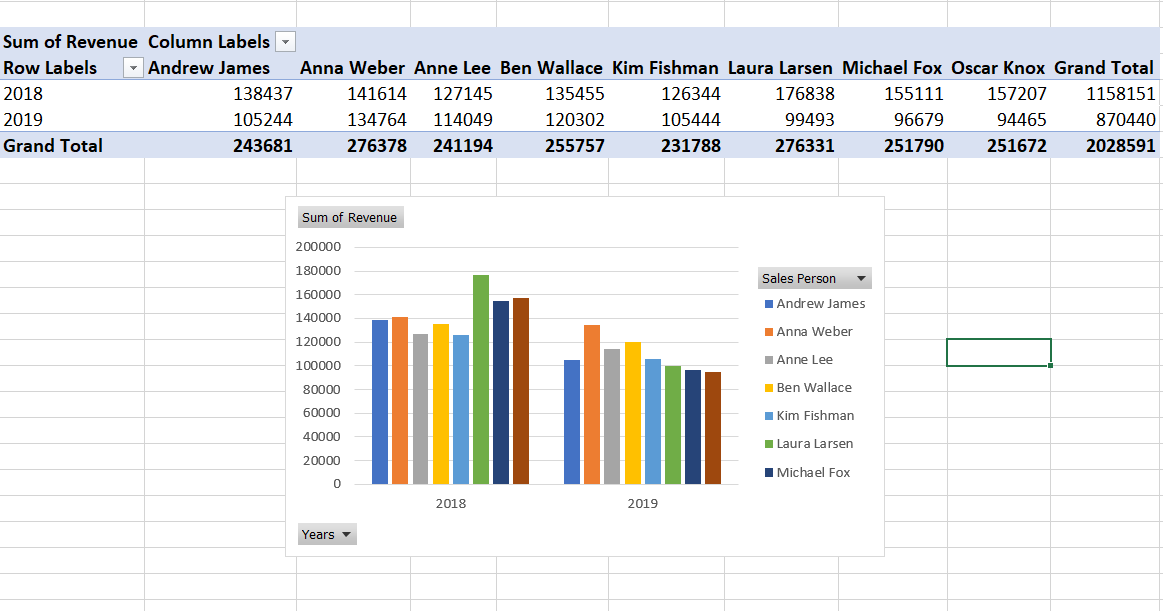The image size is (1163, 611).
Task: Click the 200000 value axis label
Action: click(x=318, y=247)
